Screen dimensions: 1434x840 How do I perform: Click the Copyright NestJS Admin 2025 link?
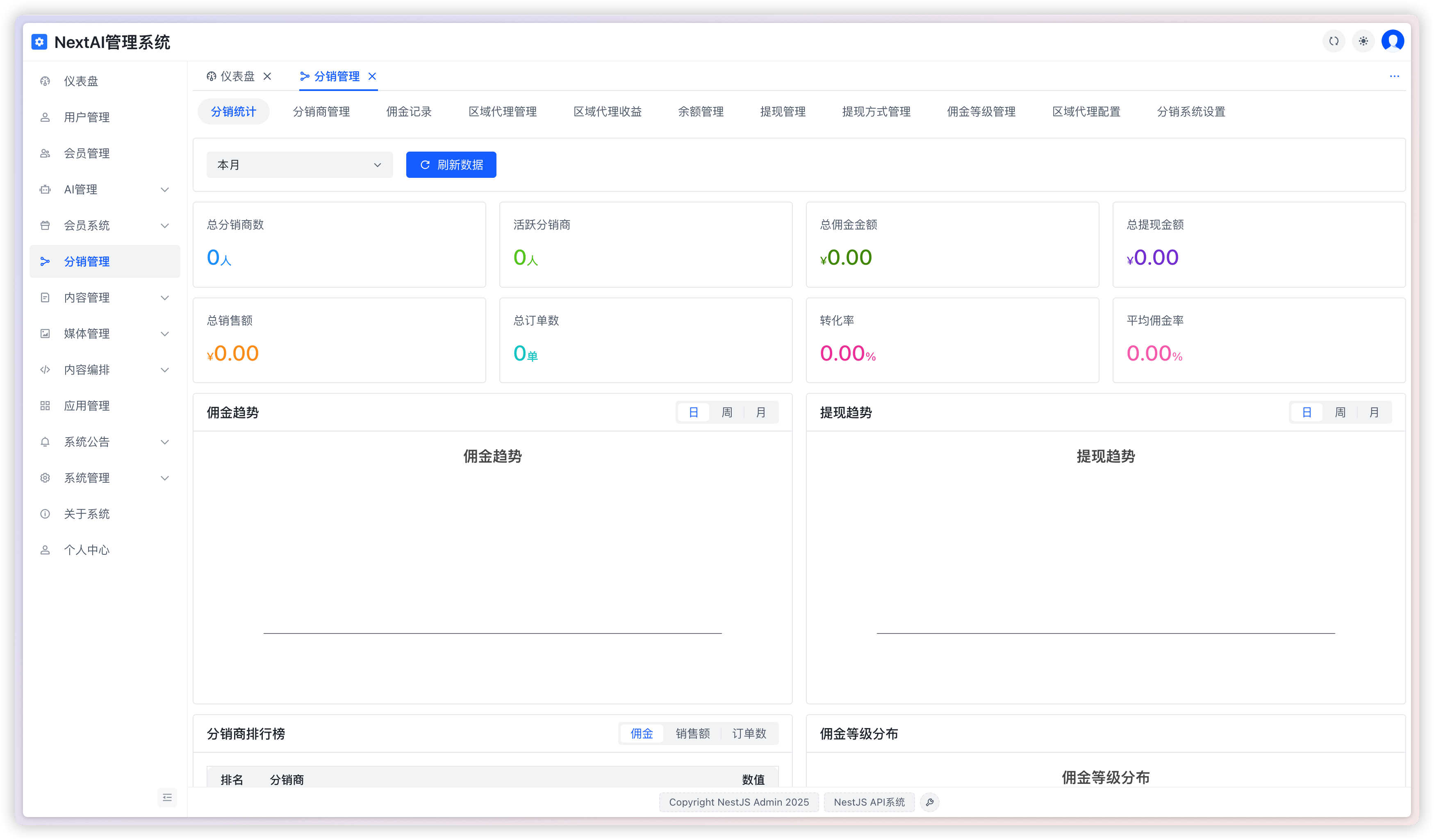(739, 802)
